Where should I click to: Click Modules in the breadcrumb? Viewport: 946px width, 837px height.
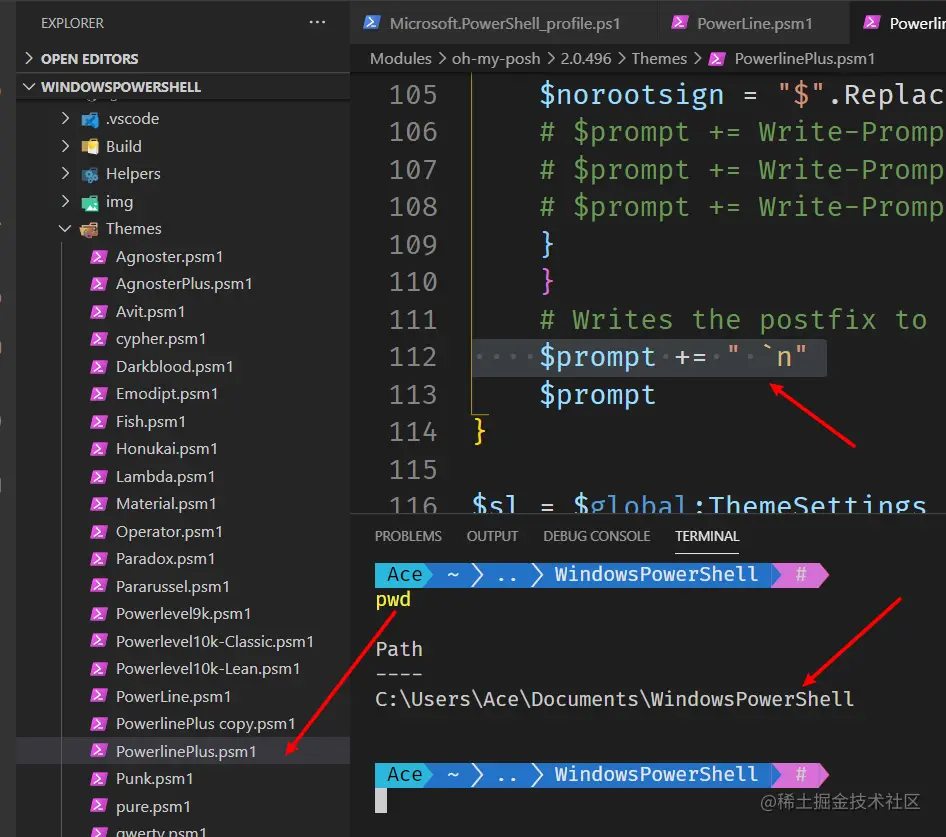coord(400,59)
